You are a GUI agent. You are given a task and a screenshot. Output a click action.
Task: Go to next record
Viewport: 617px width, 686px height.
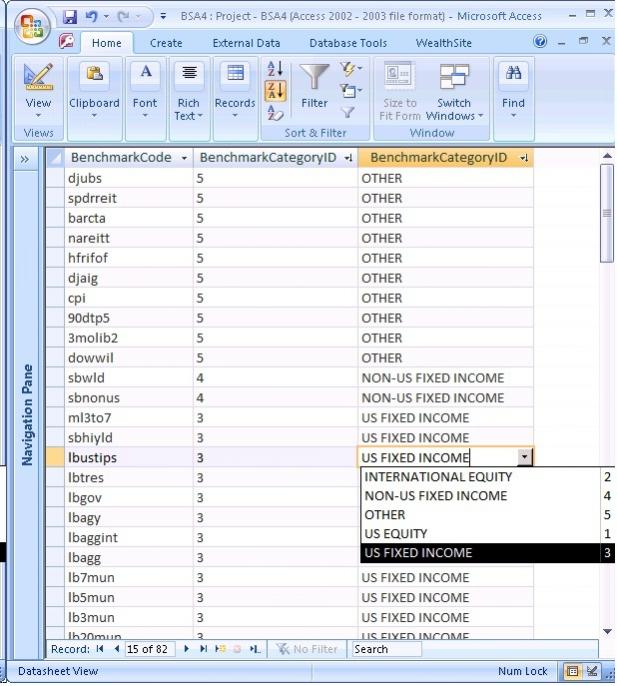click(x=186, y=649)
